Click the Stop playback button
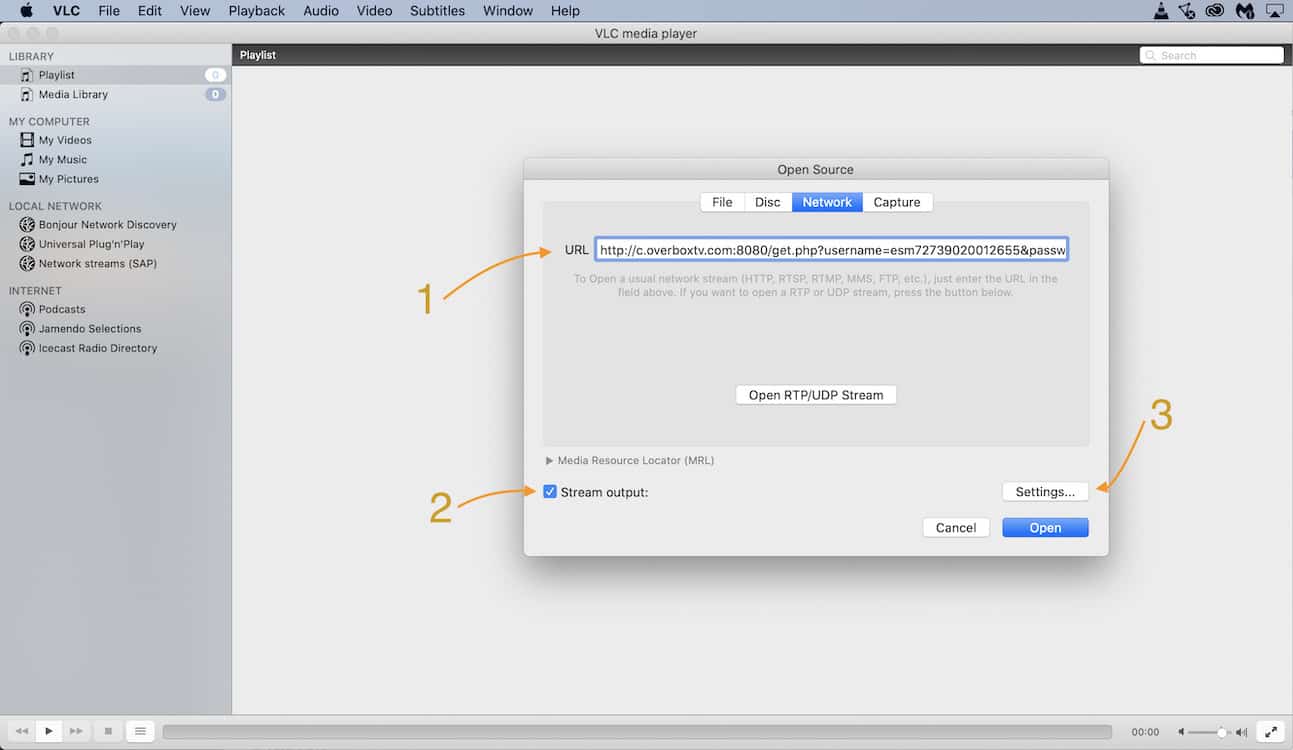Screen dimensions: 1293x750 (x=108, y=731)
